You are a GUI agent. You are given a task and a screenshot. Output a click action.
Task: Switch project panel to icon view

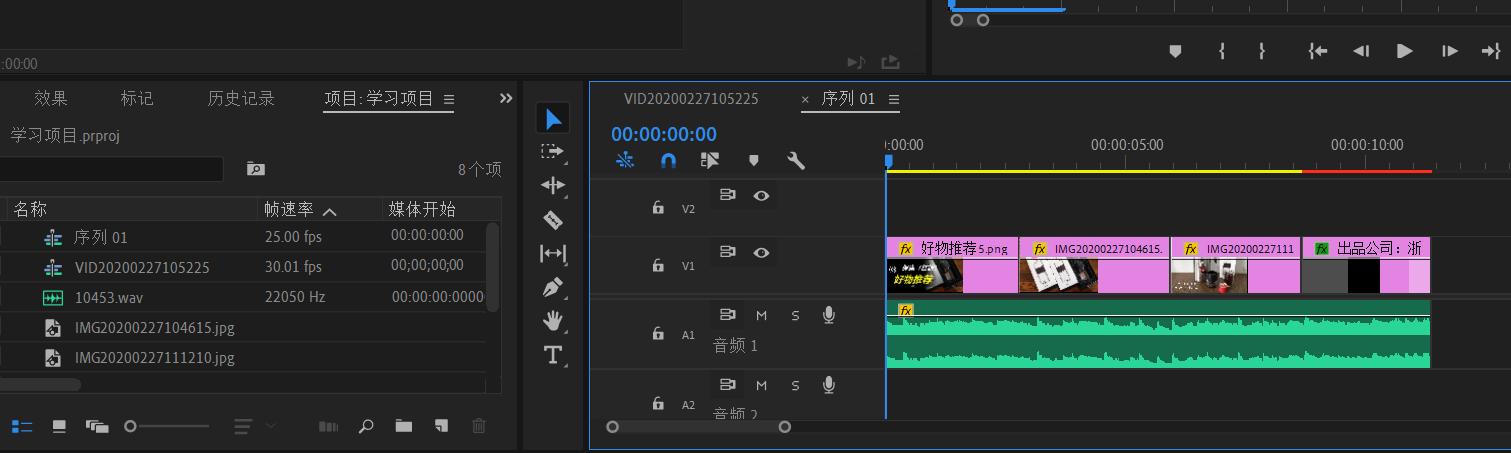coord(59,426)
